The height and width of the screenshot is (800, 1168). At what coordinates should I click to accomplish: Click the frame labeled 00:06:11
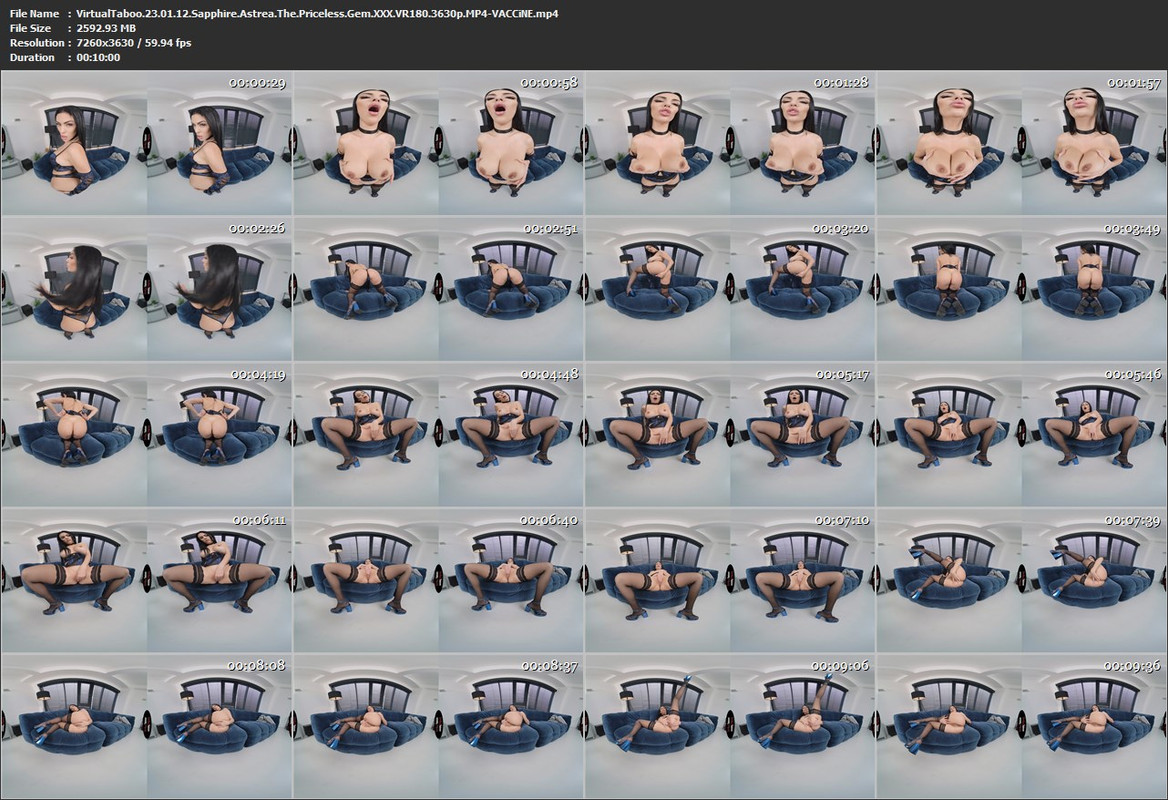coord(147,580)
